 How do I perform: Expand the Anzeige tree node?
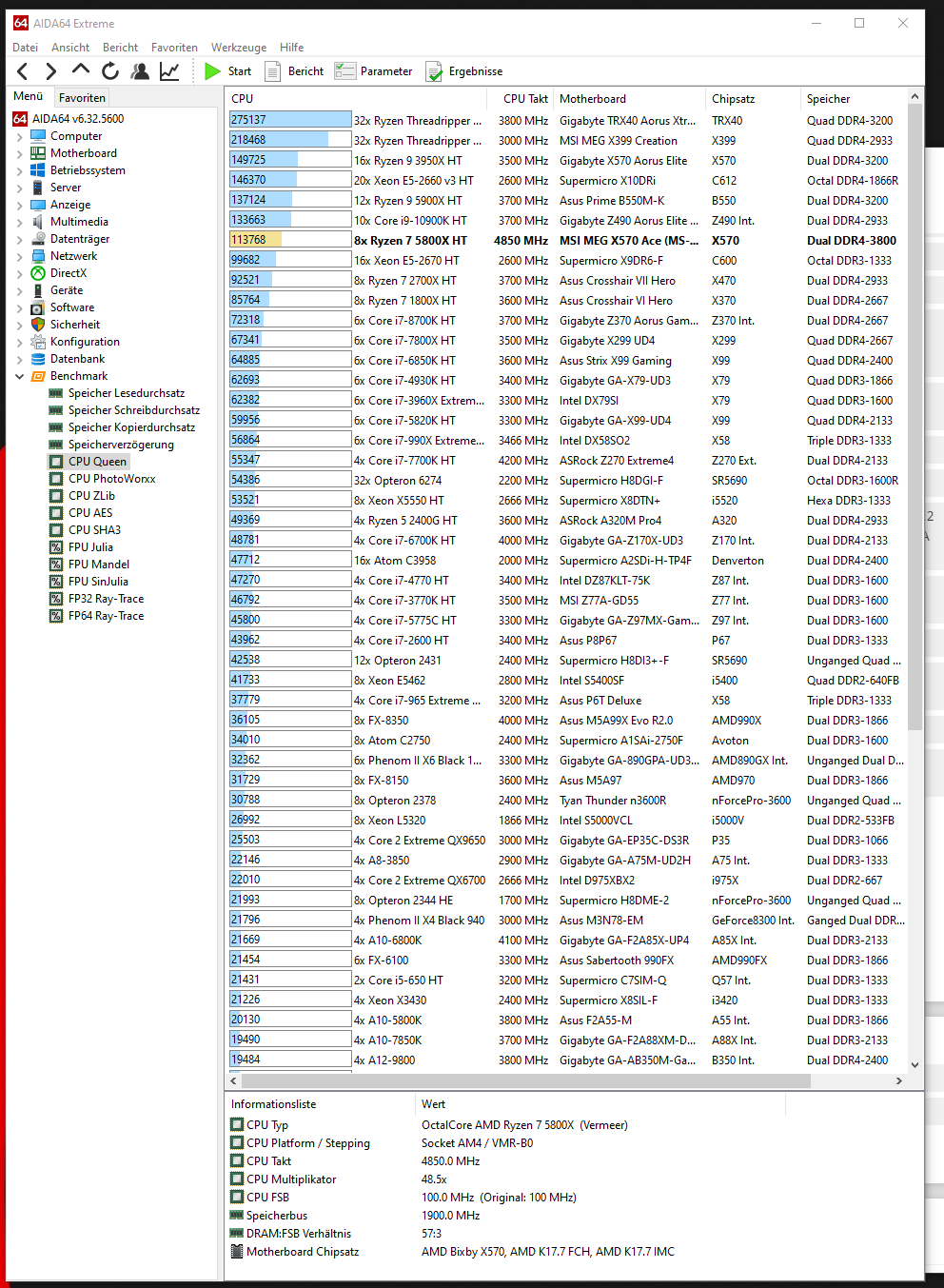click(x=19, y=205)
